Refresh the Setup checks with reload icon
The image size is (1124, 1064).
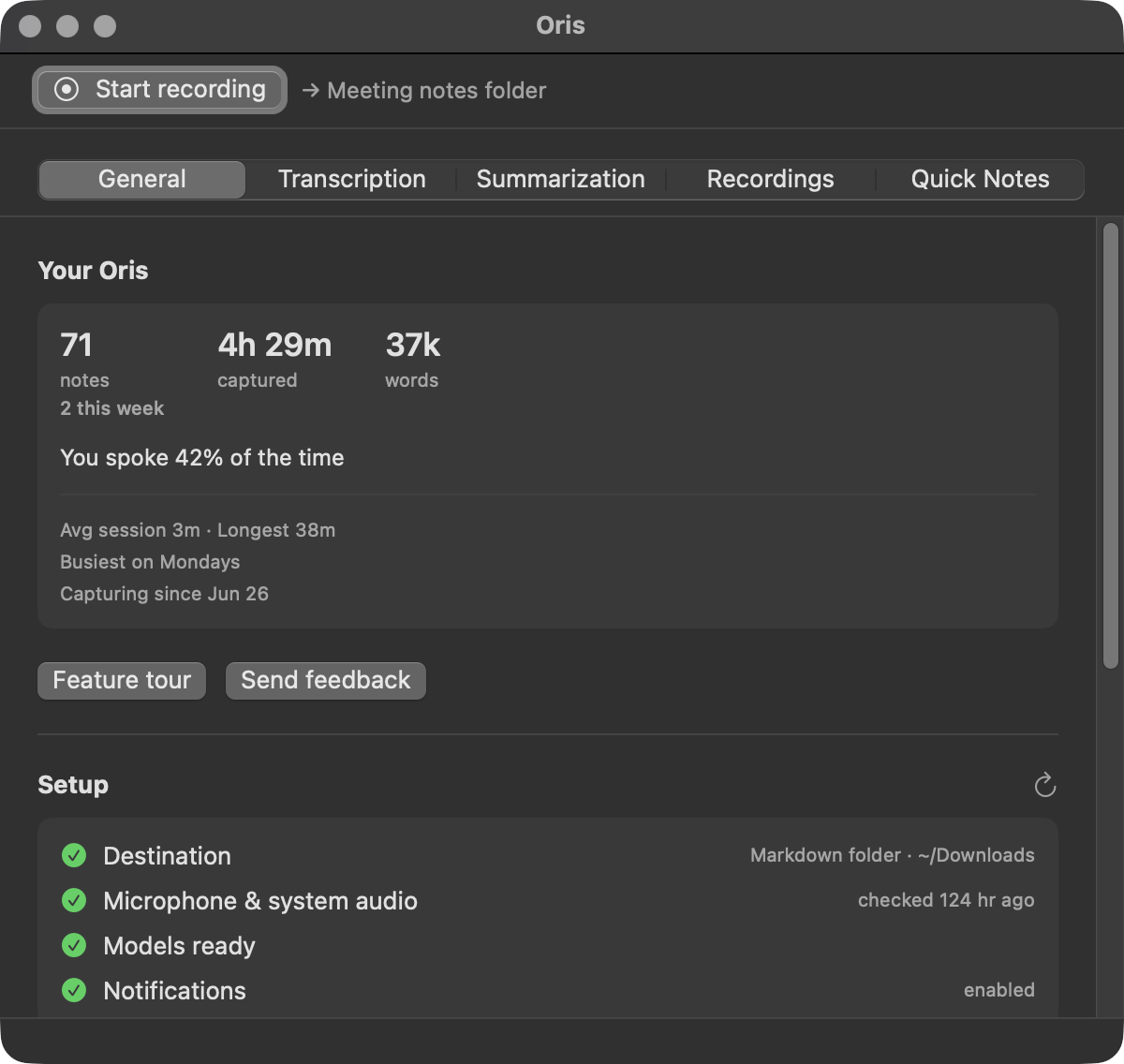[1044, 785]
